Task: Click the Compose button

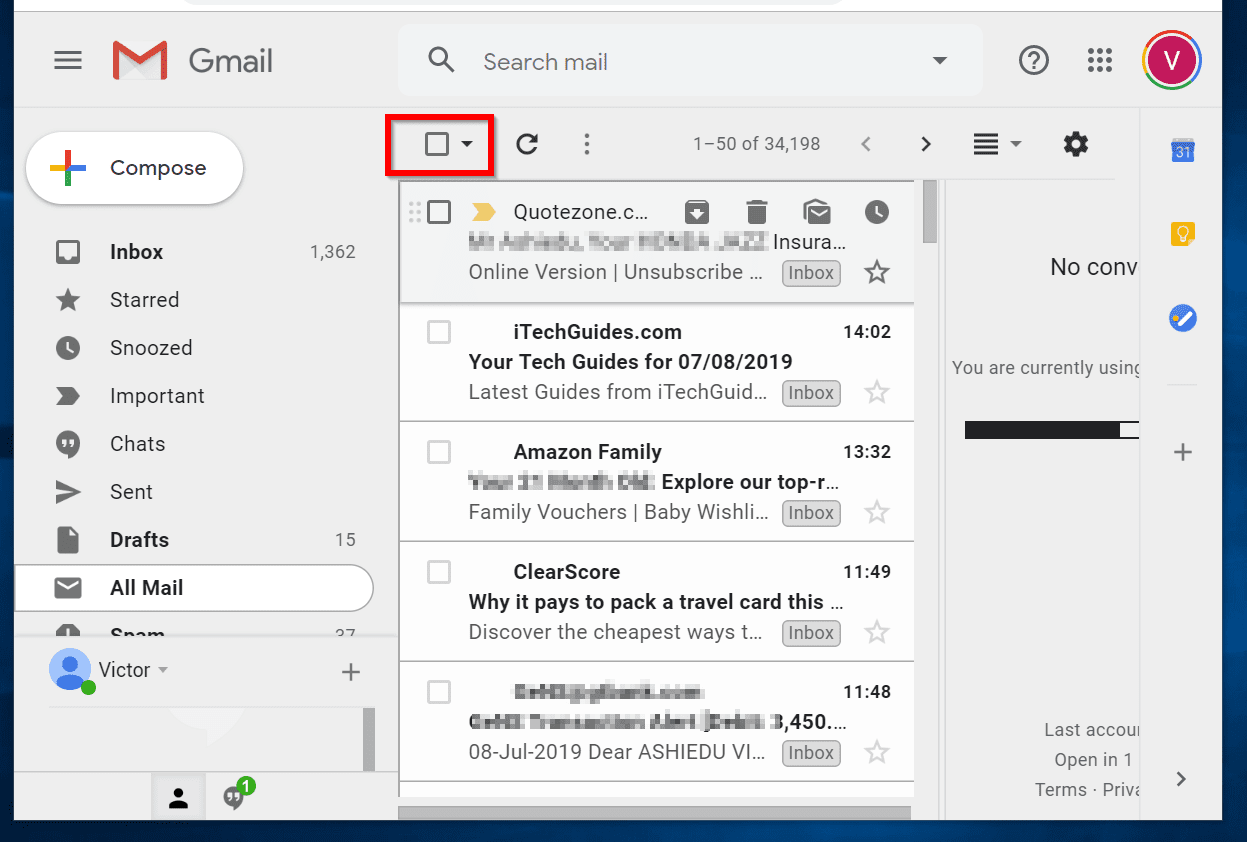Action: [x=134, y=167]
